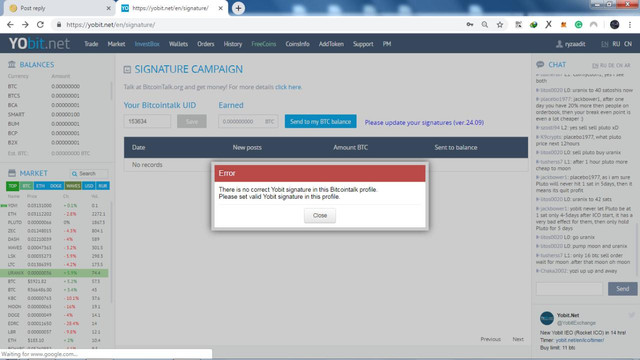The width and height of the screenshot is (640, 360).
Task: Click Send to my BTC balance button
Action: (x=320, y=121)
